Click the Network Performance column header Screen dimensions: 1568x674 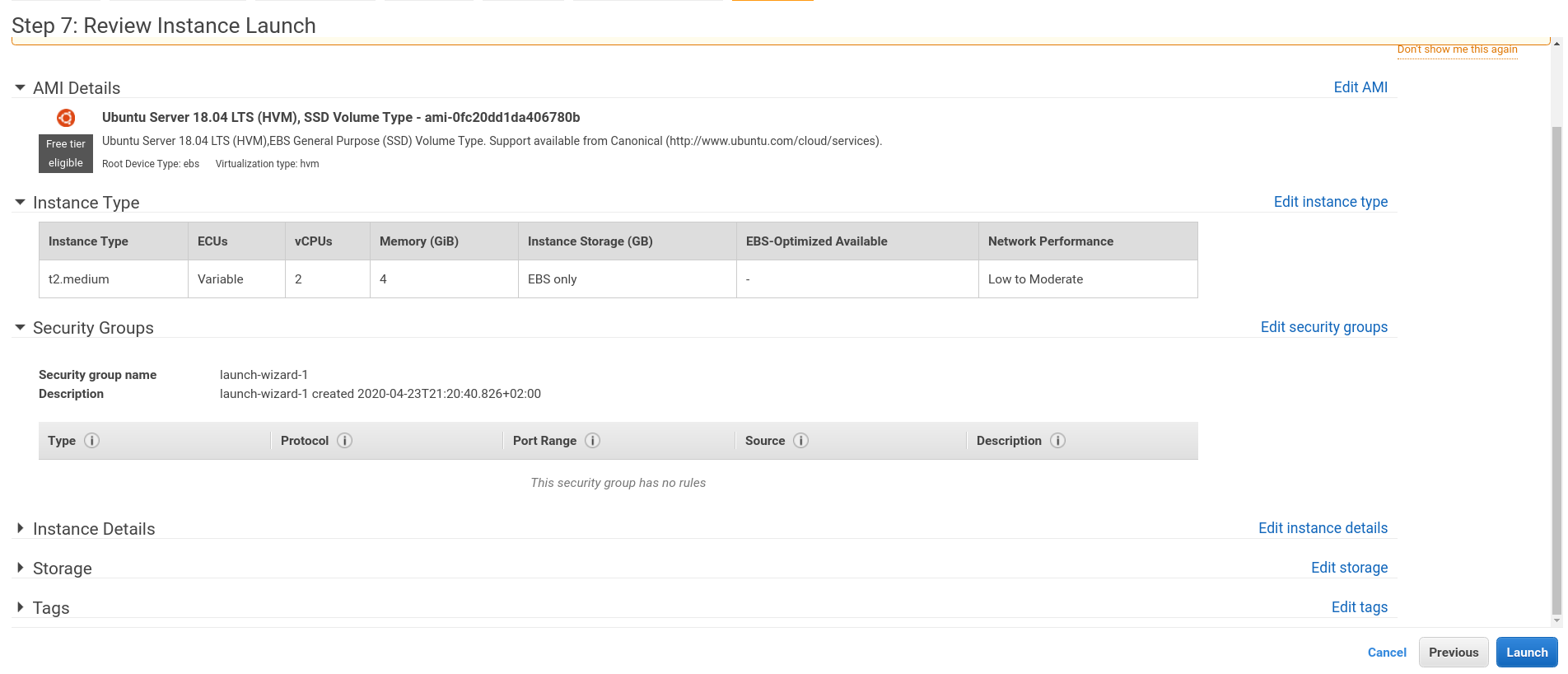tap(1088, 241)
